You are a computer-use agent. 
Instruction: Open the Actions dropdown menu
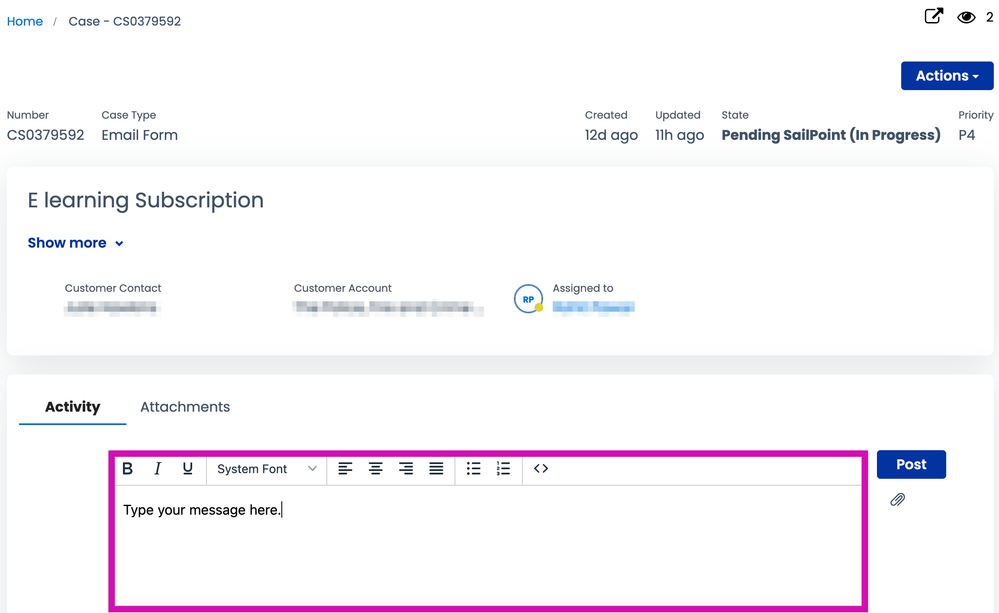(x=946, y=76)
